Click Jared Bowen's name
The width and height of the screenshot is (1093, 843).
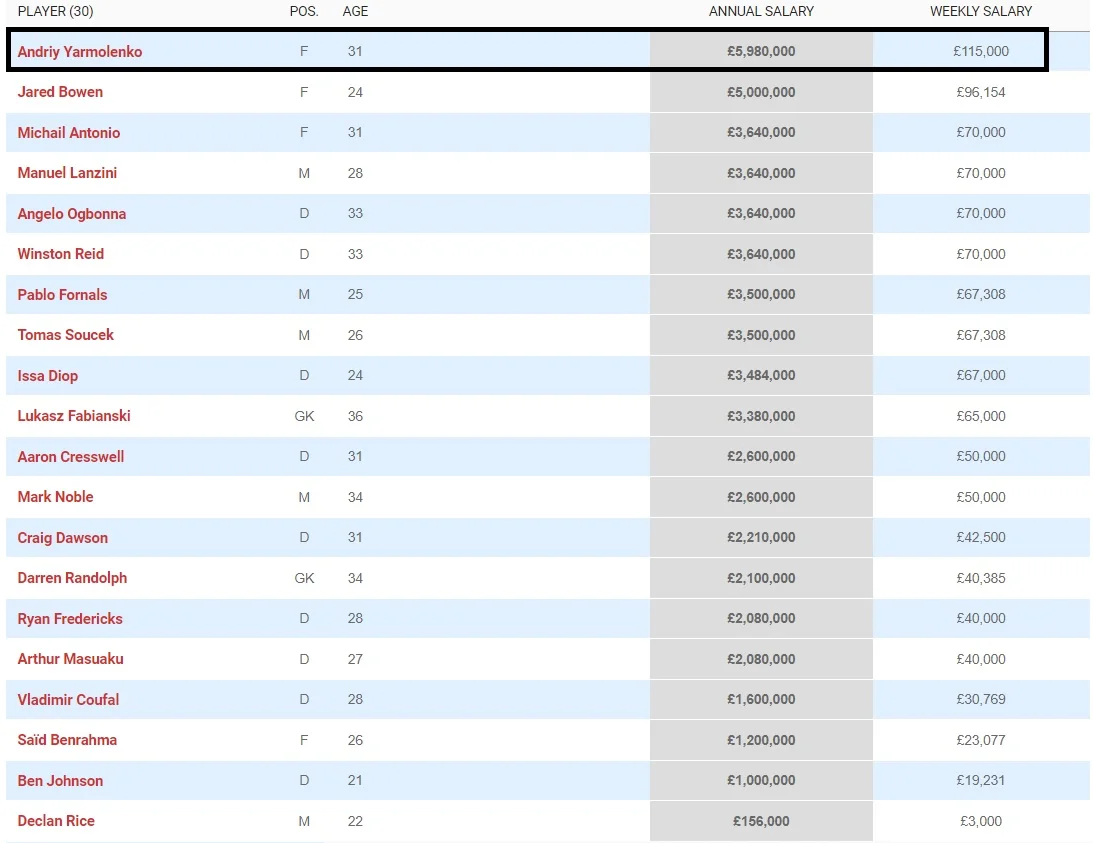60,92
